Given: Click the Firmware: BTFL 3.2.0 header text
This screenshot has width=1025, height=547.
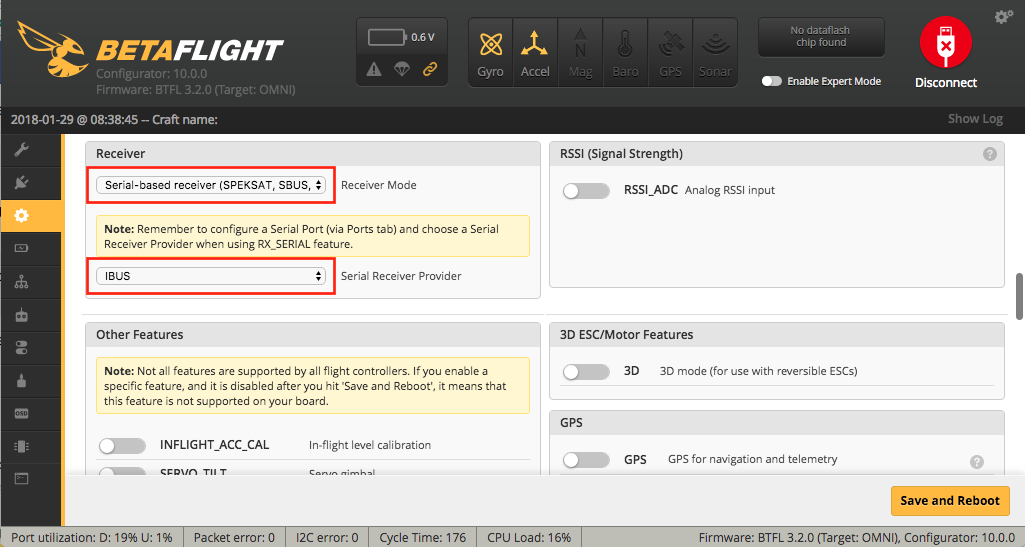Looking at the screenshot, I should pyautogui.click(x=195, y=90).
